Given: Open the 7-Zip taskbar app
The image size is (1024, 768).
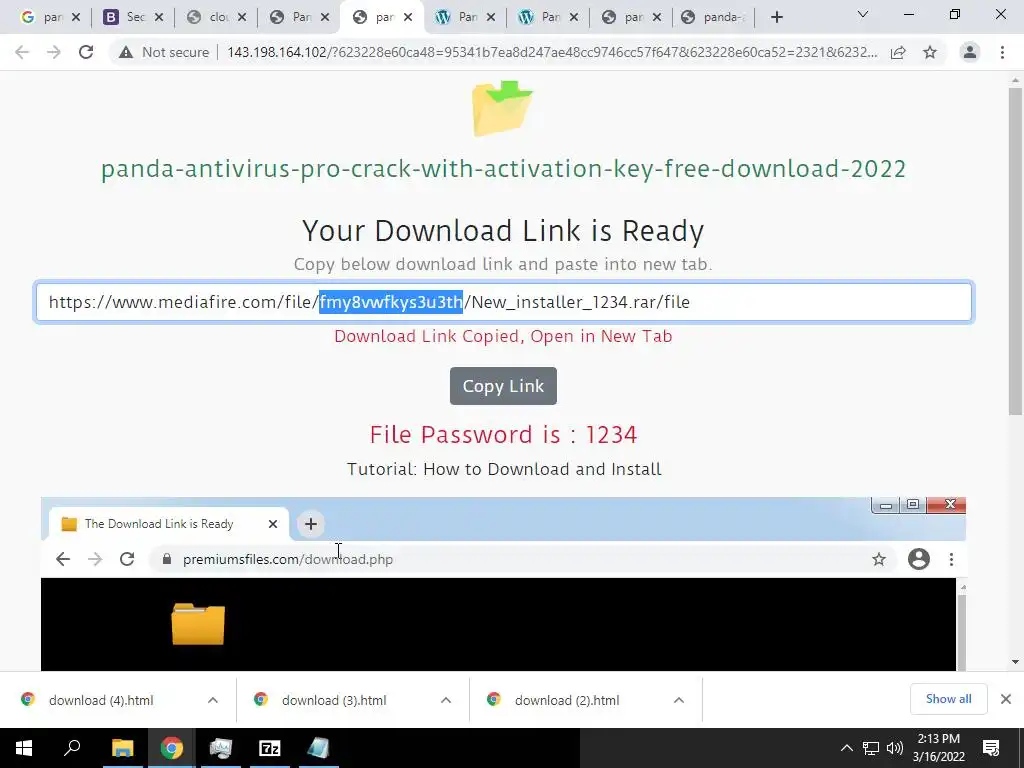Looking at the screenshot, I should pos(269,748).
